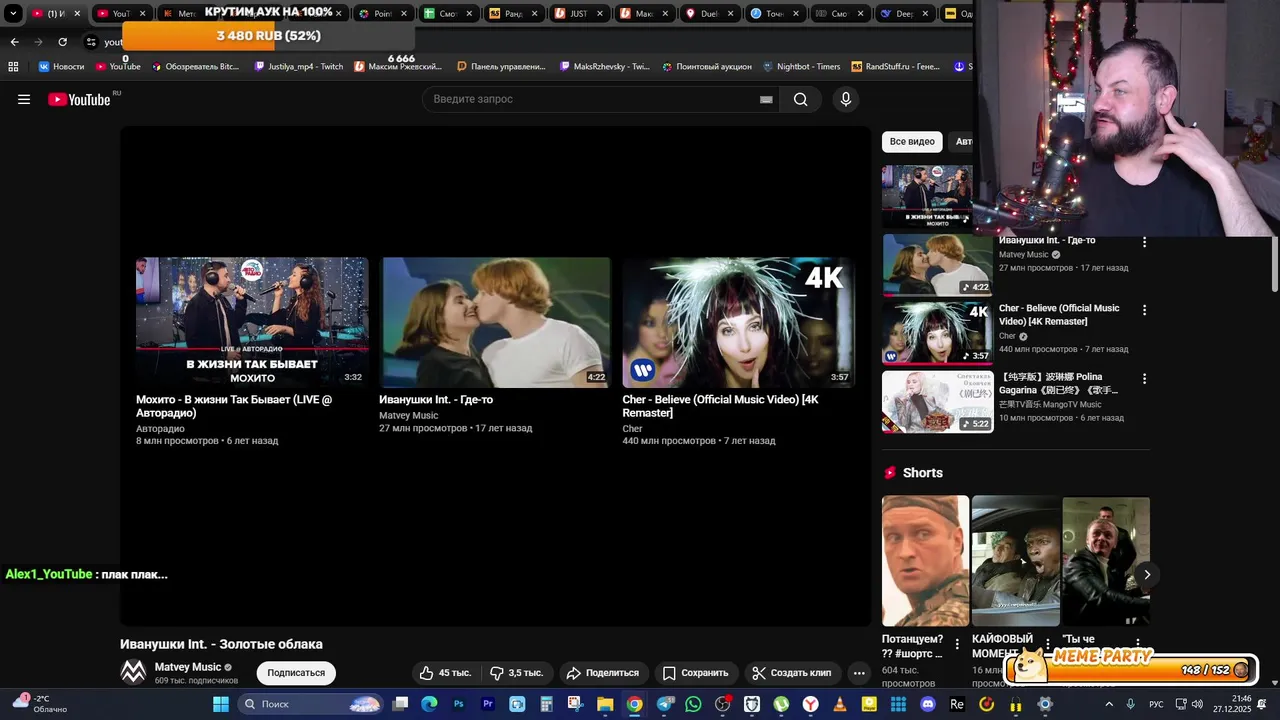Like the video with 45 тыс. likes
This screenshot has width=1280, height=720.
pos(445,673)
